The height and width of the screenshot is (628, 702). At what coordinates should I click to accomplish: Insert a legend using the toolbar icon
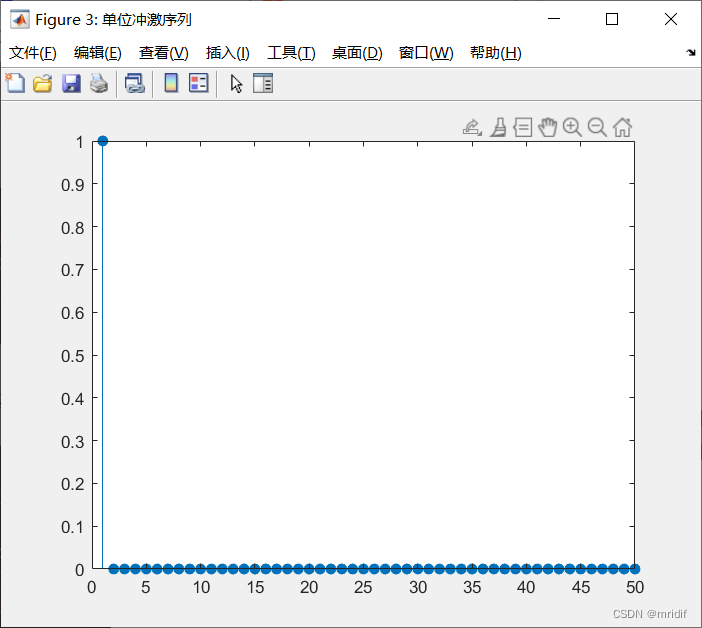[199, 83]
